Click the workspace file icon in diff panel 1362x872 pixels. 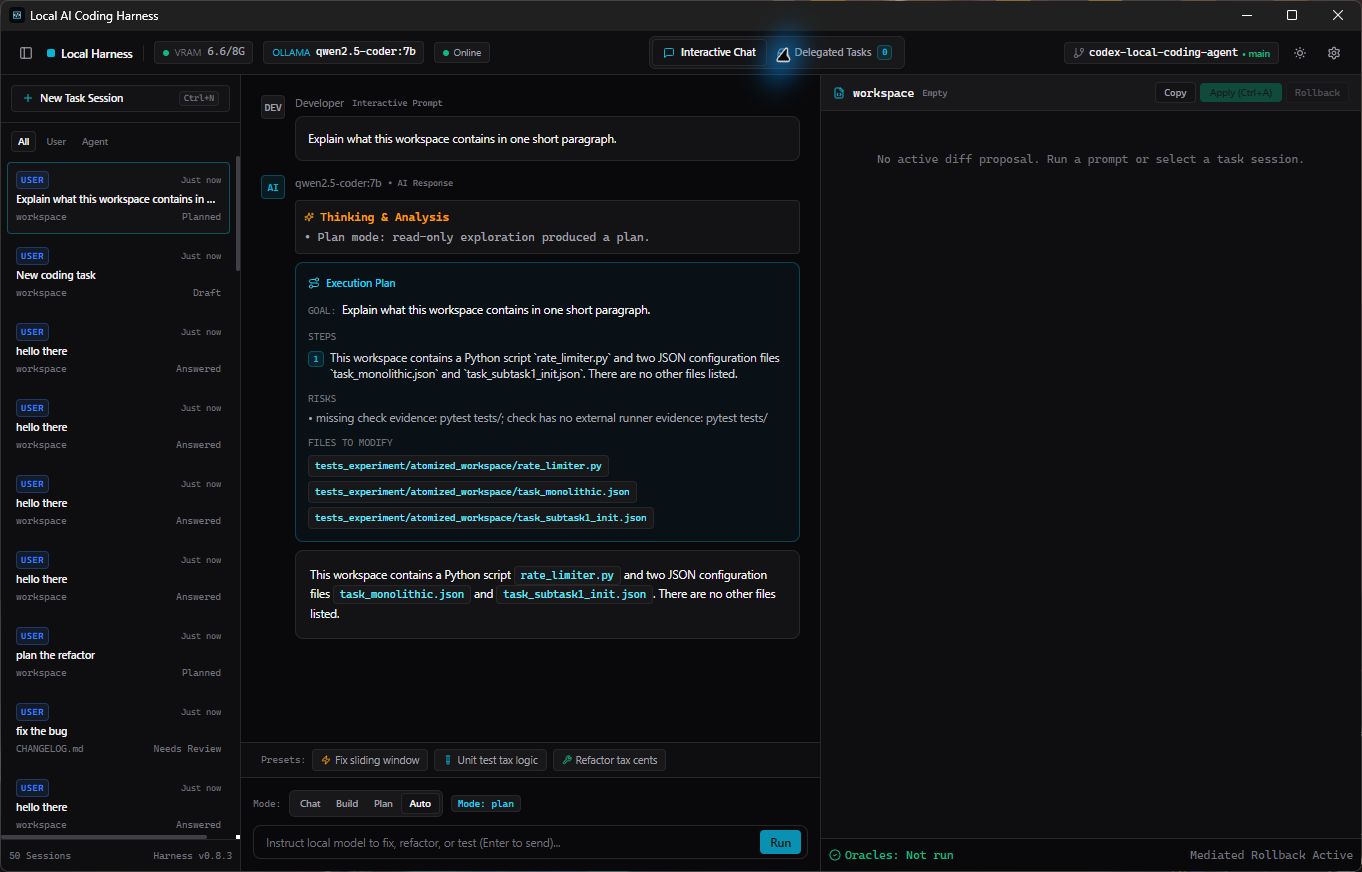pyautogui.click(x=839, y=93)
